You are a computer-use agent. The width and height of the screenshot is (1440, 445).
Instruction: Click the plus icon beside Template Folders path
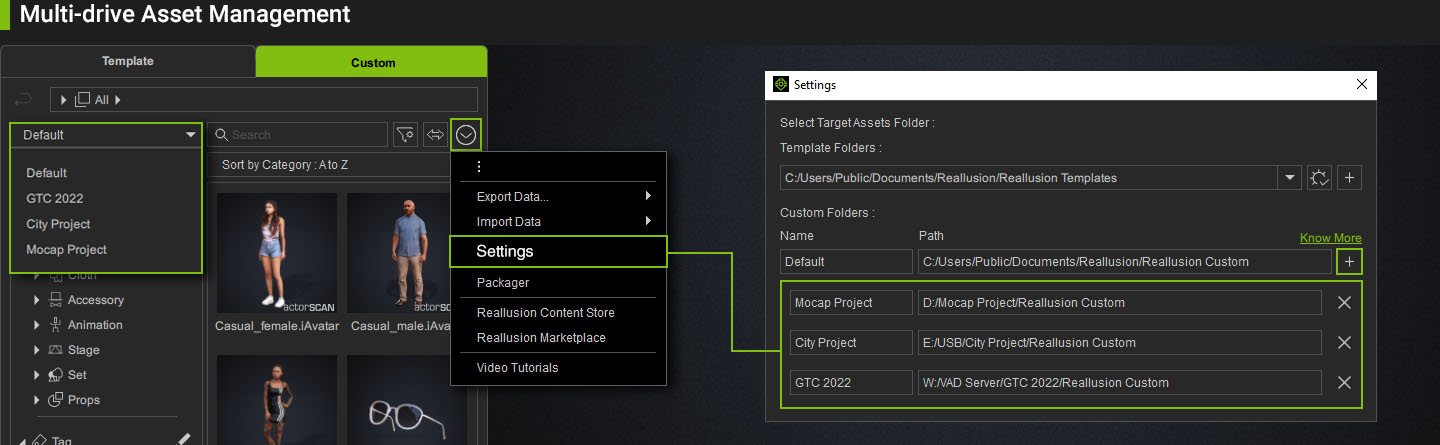(1349, 178)
